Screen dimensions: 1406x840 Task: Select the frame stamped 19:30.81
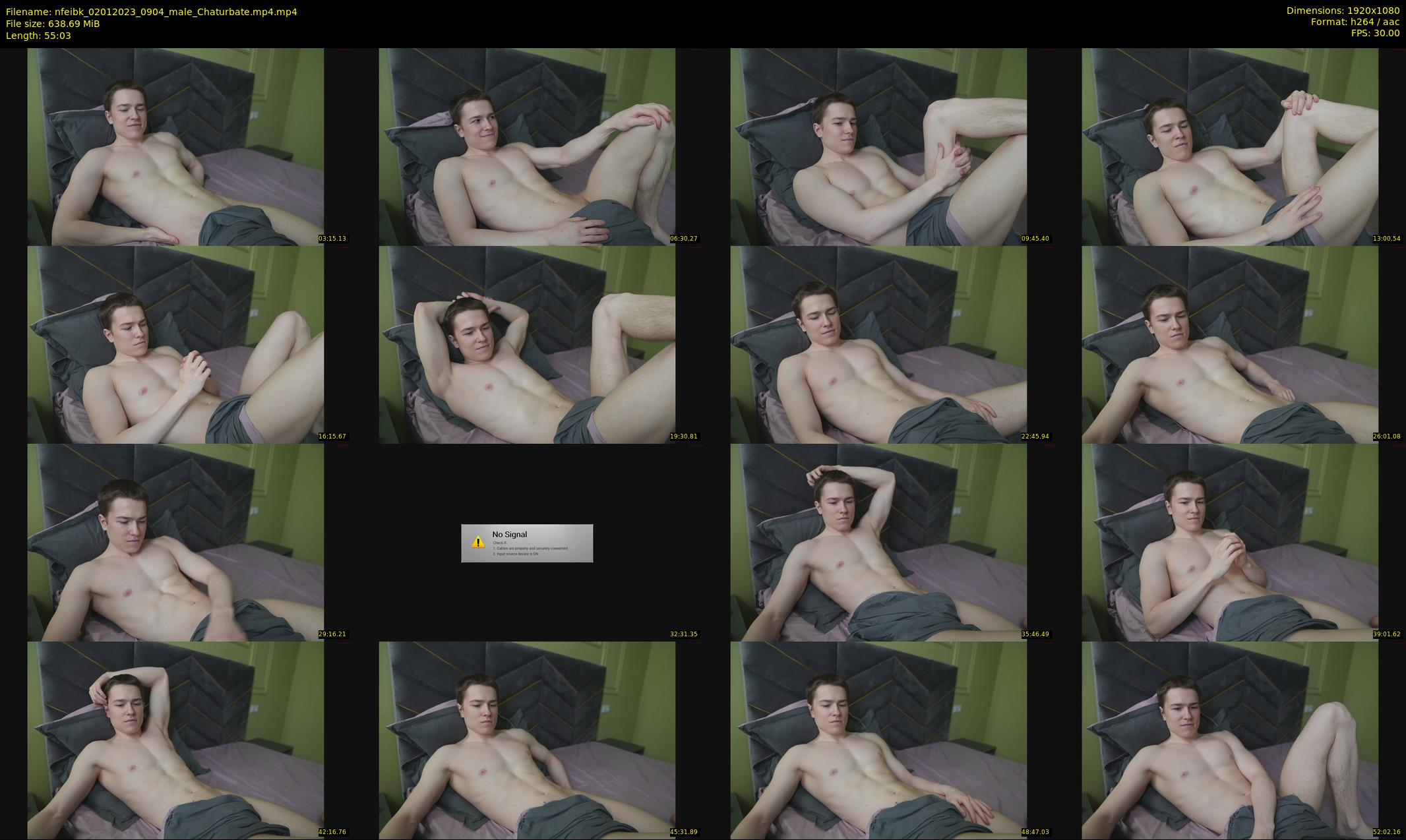tap(527, 344)
